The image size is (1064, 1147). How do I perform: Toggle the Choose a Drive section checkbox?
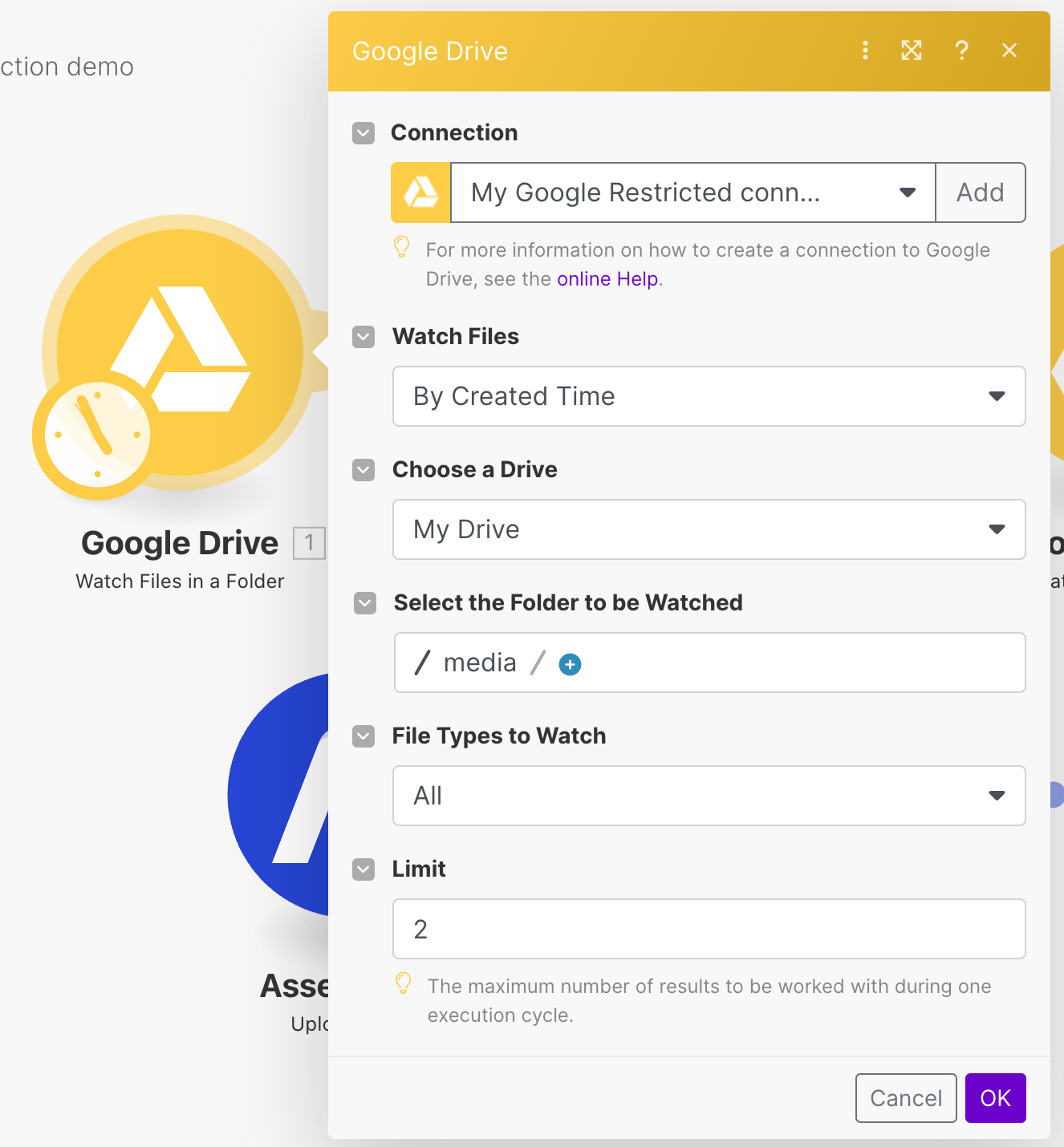(363, 470)
